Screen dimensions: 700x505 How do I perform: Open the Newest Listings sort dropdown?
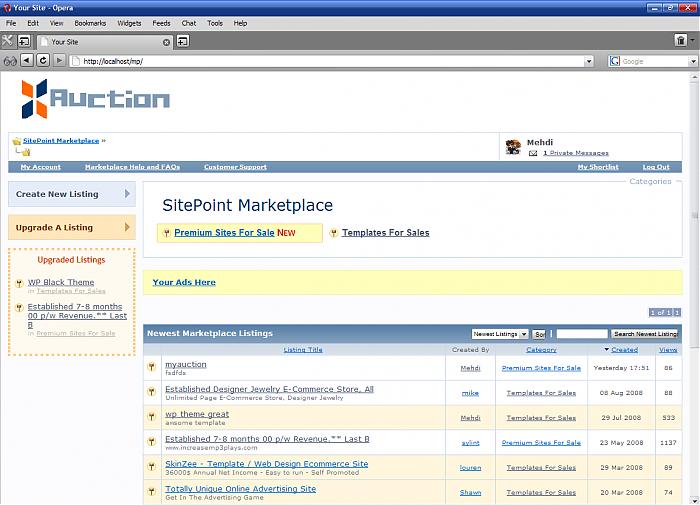(x=500, y=334)
